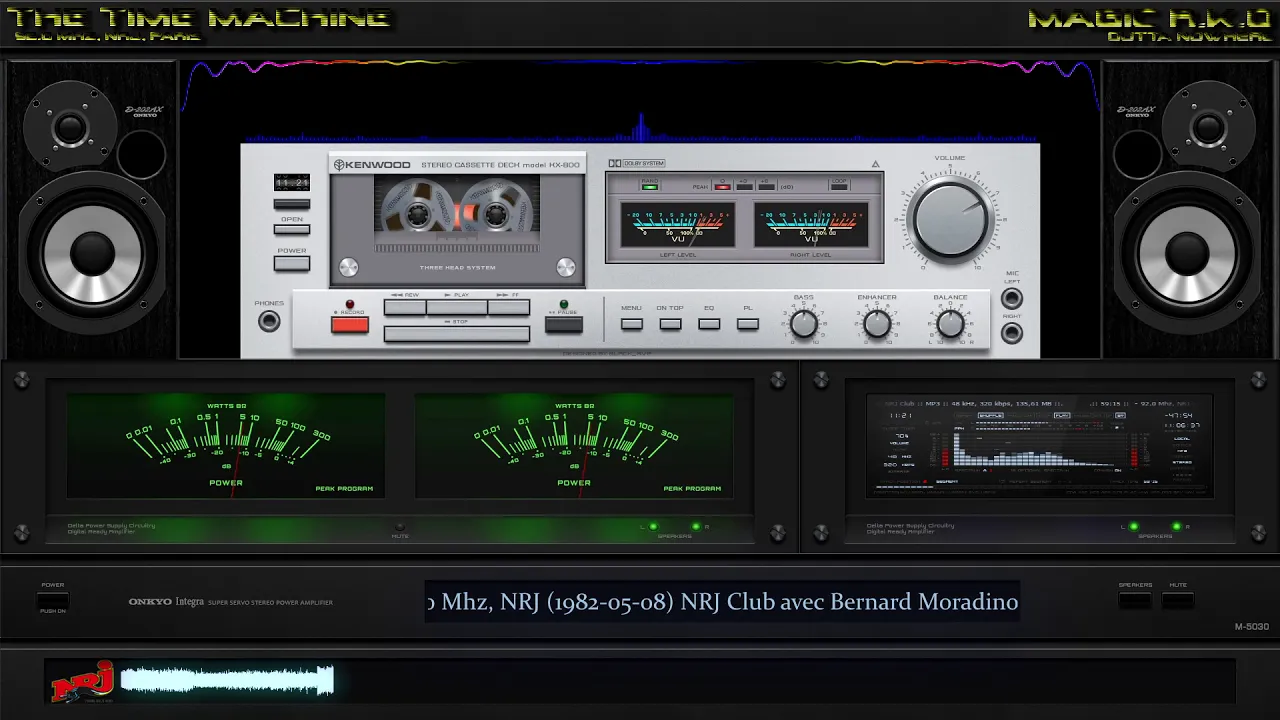Screen dimensions: 1280x720
Task: Toggle the Kenwood deck POWER button
Action: [292, 264]
